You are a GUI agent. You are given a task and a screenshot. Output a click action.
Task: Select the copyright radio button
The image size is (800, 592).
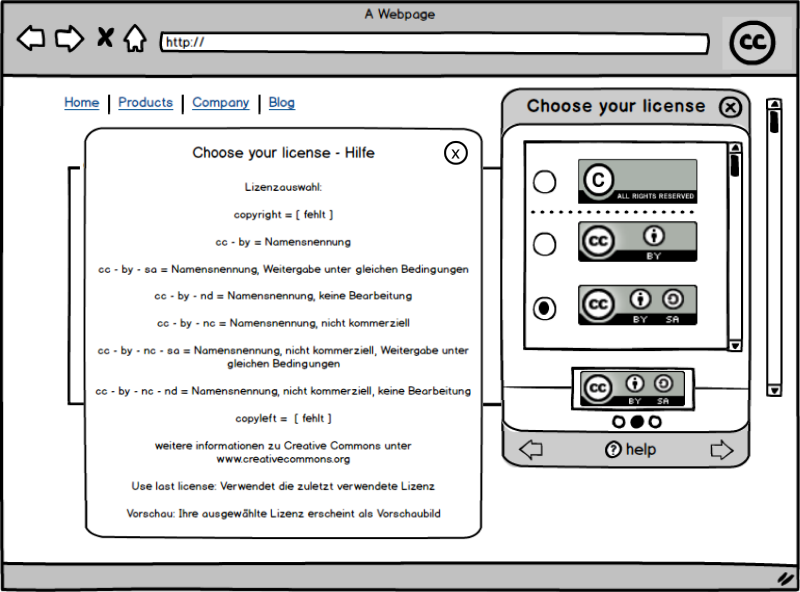tap(544, 181)
